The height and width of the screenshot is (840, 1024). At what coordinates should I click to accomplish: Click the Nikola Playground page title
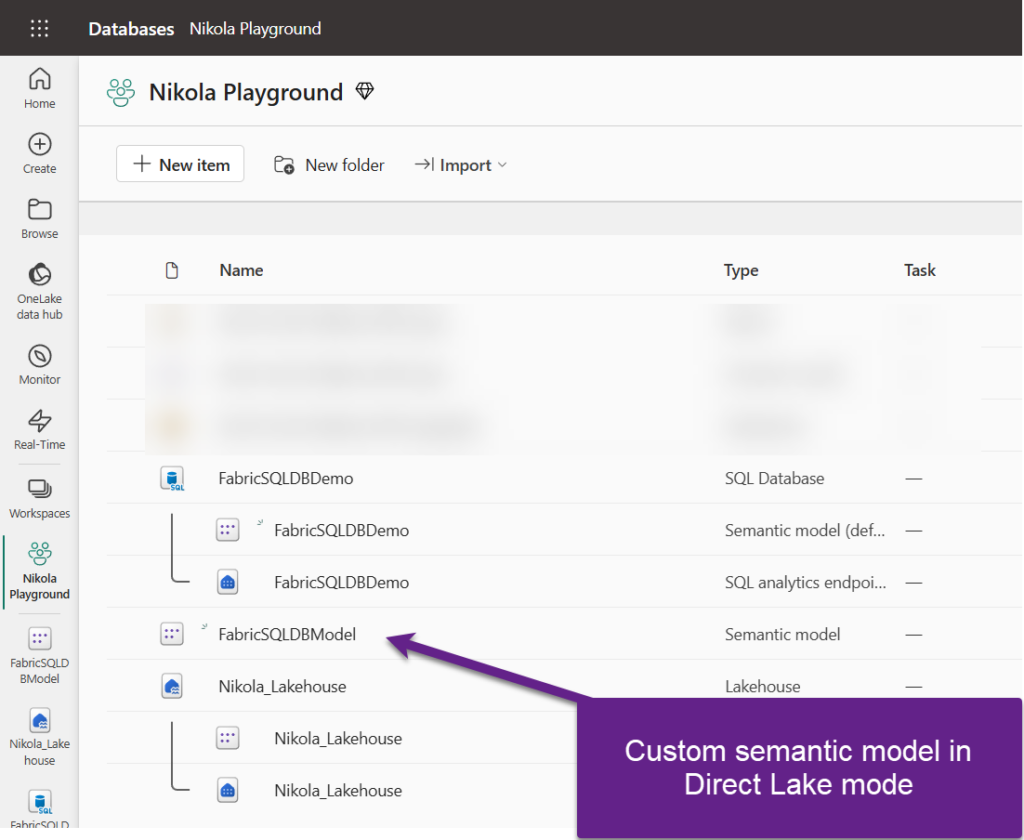246,92
